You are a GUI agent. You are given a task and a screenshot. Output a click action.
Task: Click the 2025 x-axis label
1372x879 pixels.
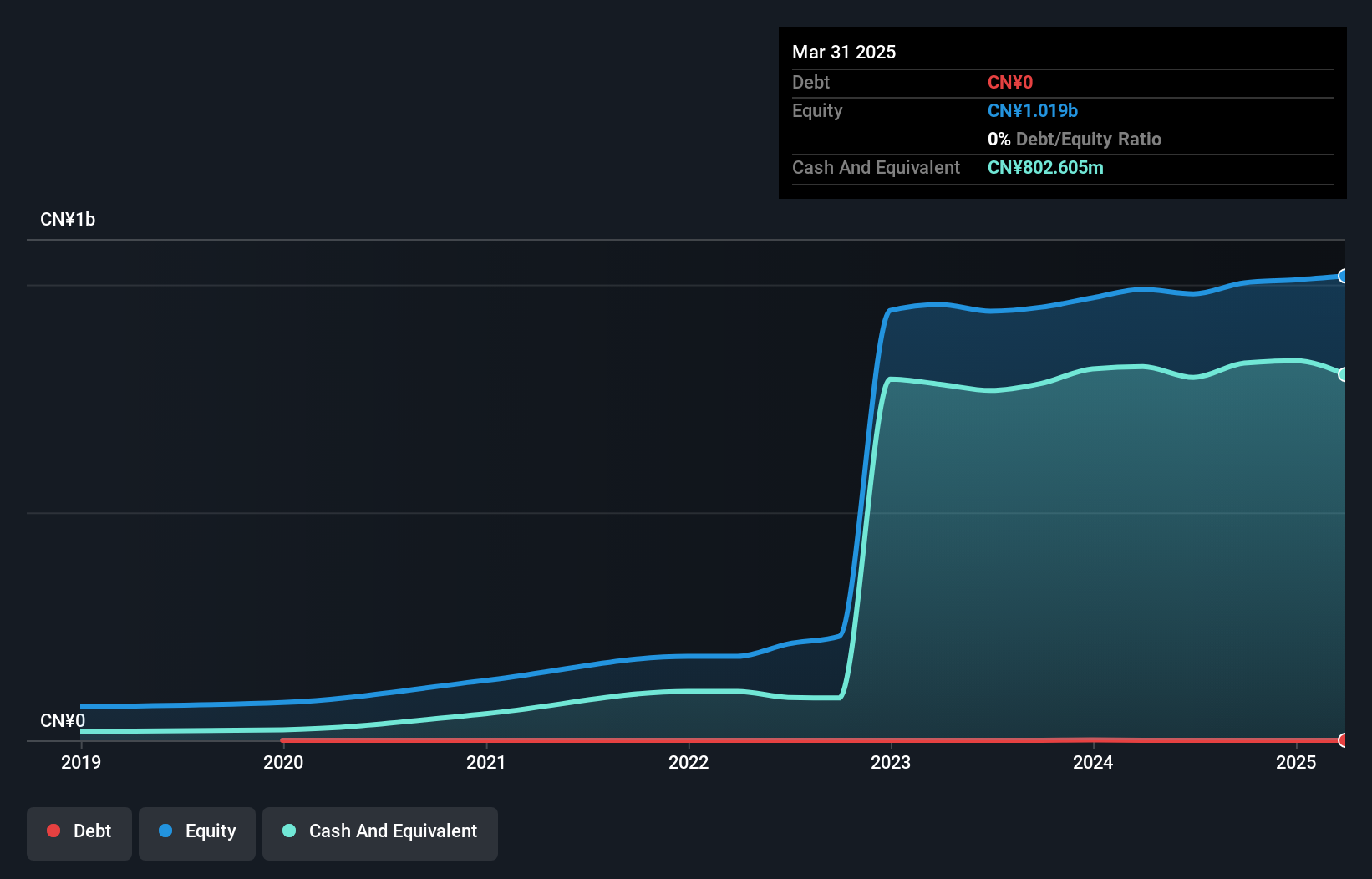[x=1296, y=762]
